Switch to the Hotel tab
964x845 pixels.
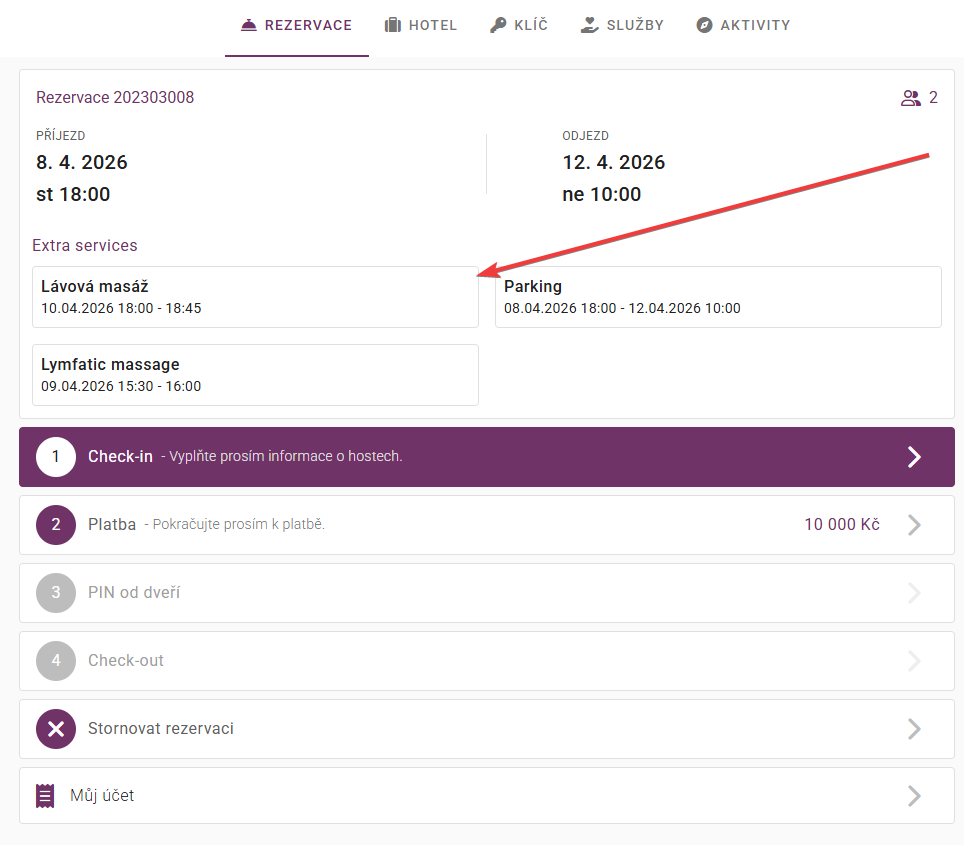tap(432, 25)
